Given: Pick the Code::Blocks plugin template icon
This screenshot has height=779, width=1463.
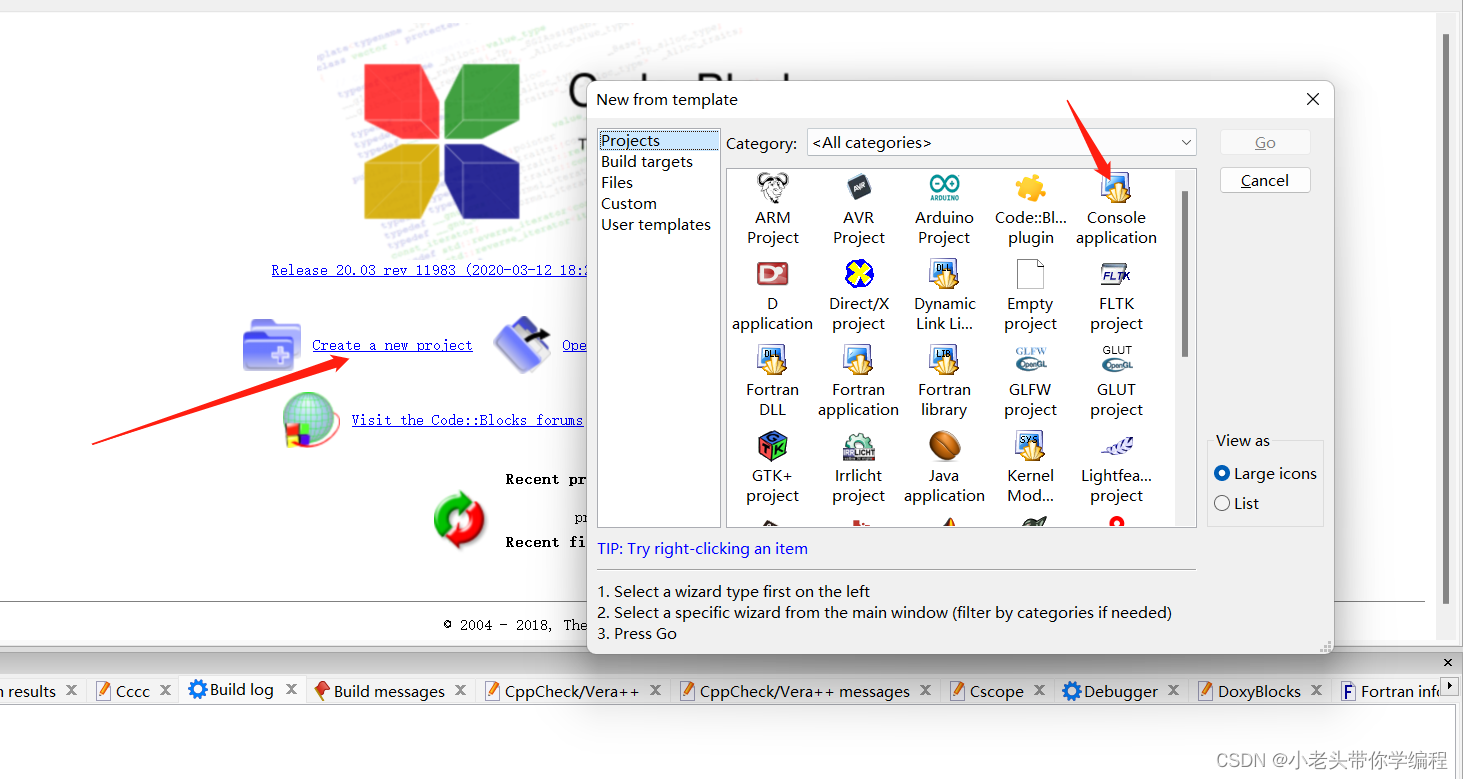Looking at the screenshot, I should pyautogui.click(x=1030, y=188).
